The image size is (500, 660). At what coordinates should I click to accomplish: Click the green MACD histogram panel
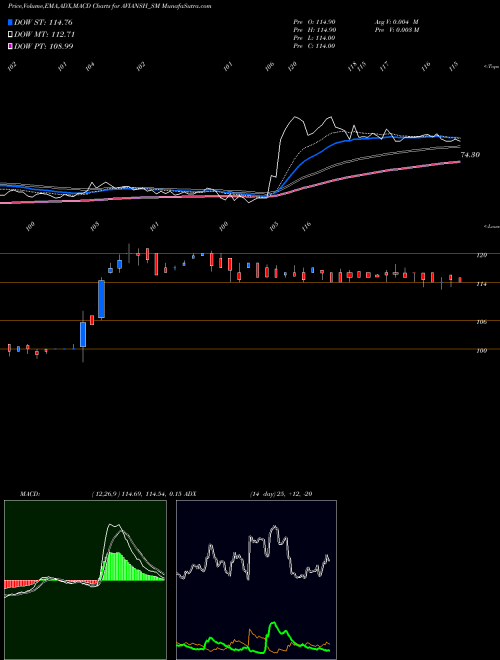click(85, 580)
